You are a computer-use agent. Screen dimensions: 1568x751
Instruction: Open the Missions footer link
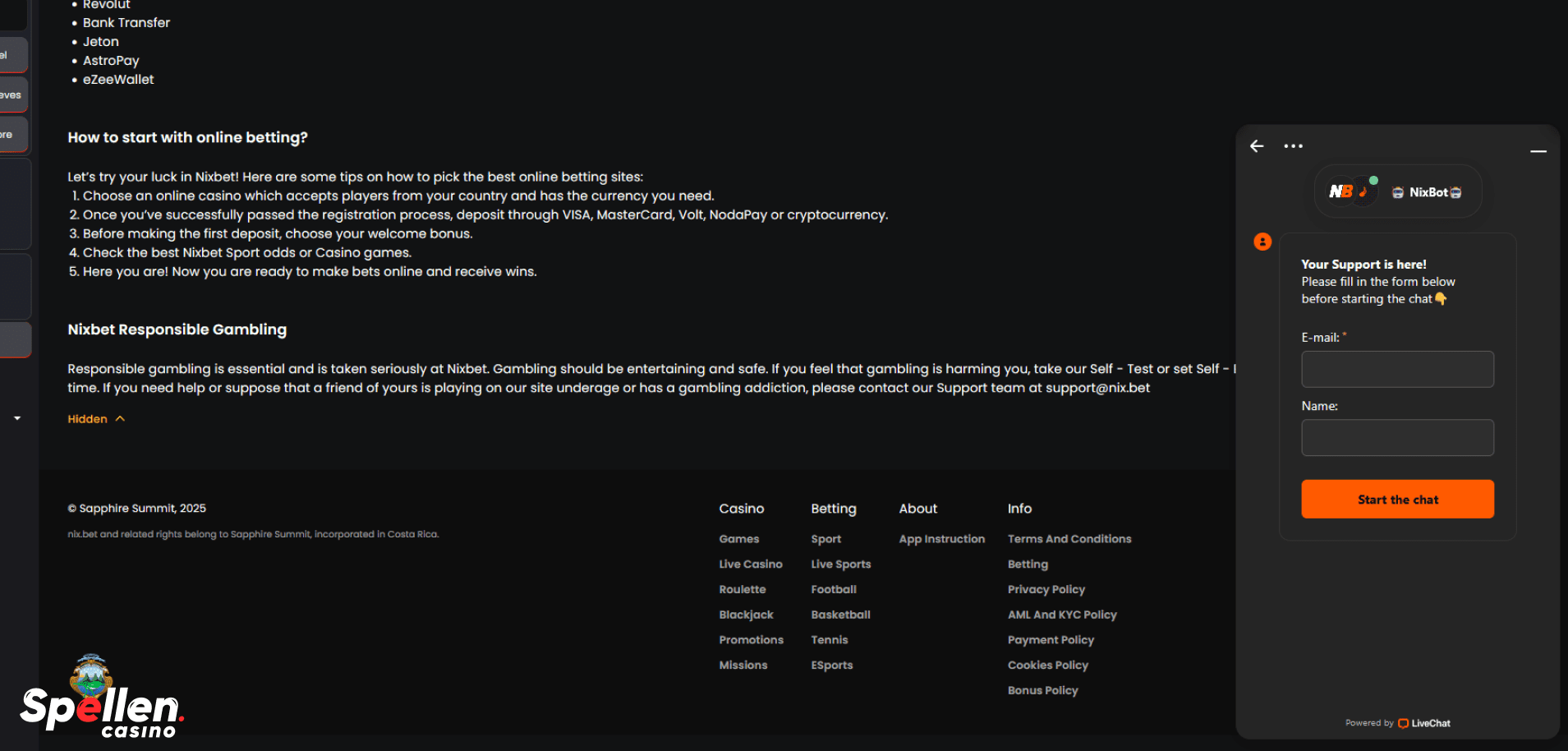pyautogui.click(x=743, y=666)
